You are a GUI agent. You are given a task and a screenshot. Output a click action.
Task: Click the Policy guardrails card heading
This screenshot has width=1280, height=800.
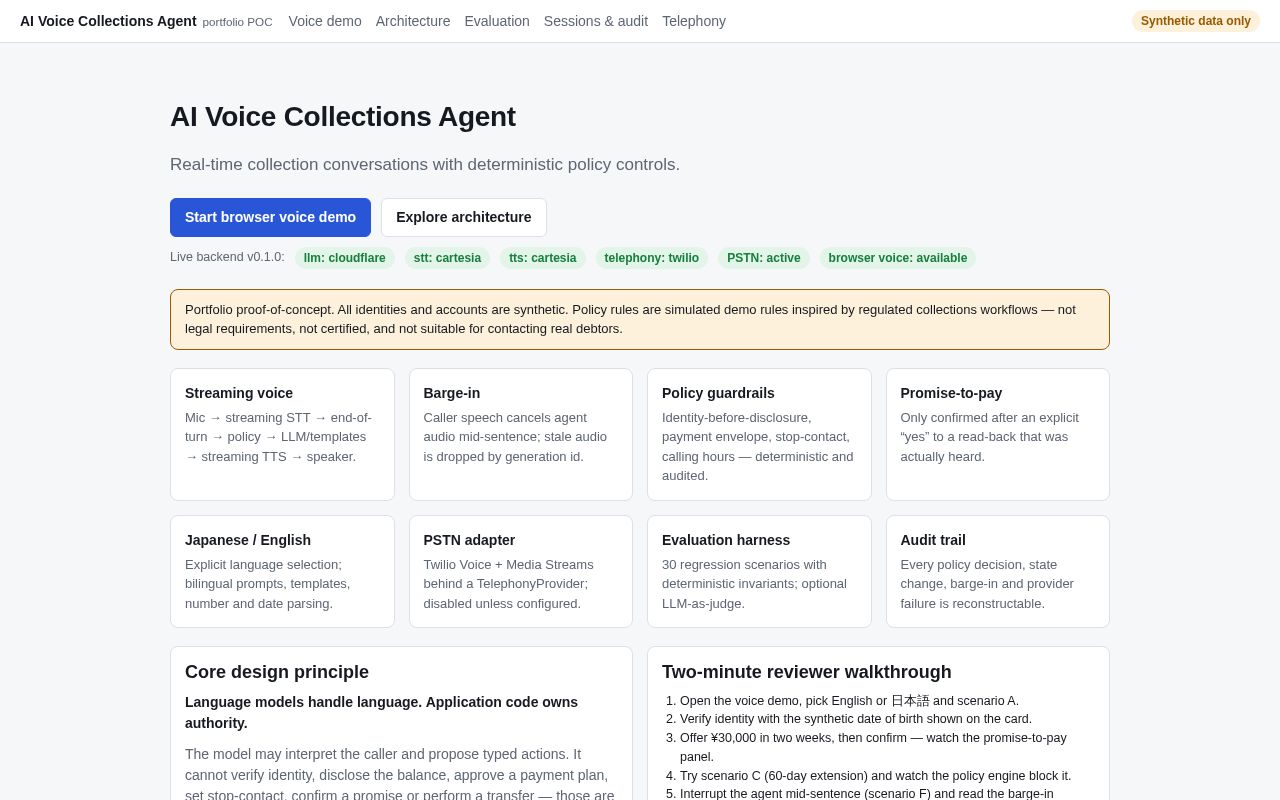[718, 393]
